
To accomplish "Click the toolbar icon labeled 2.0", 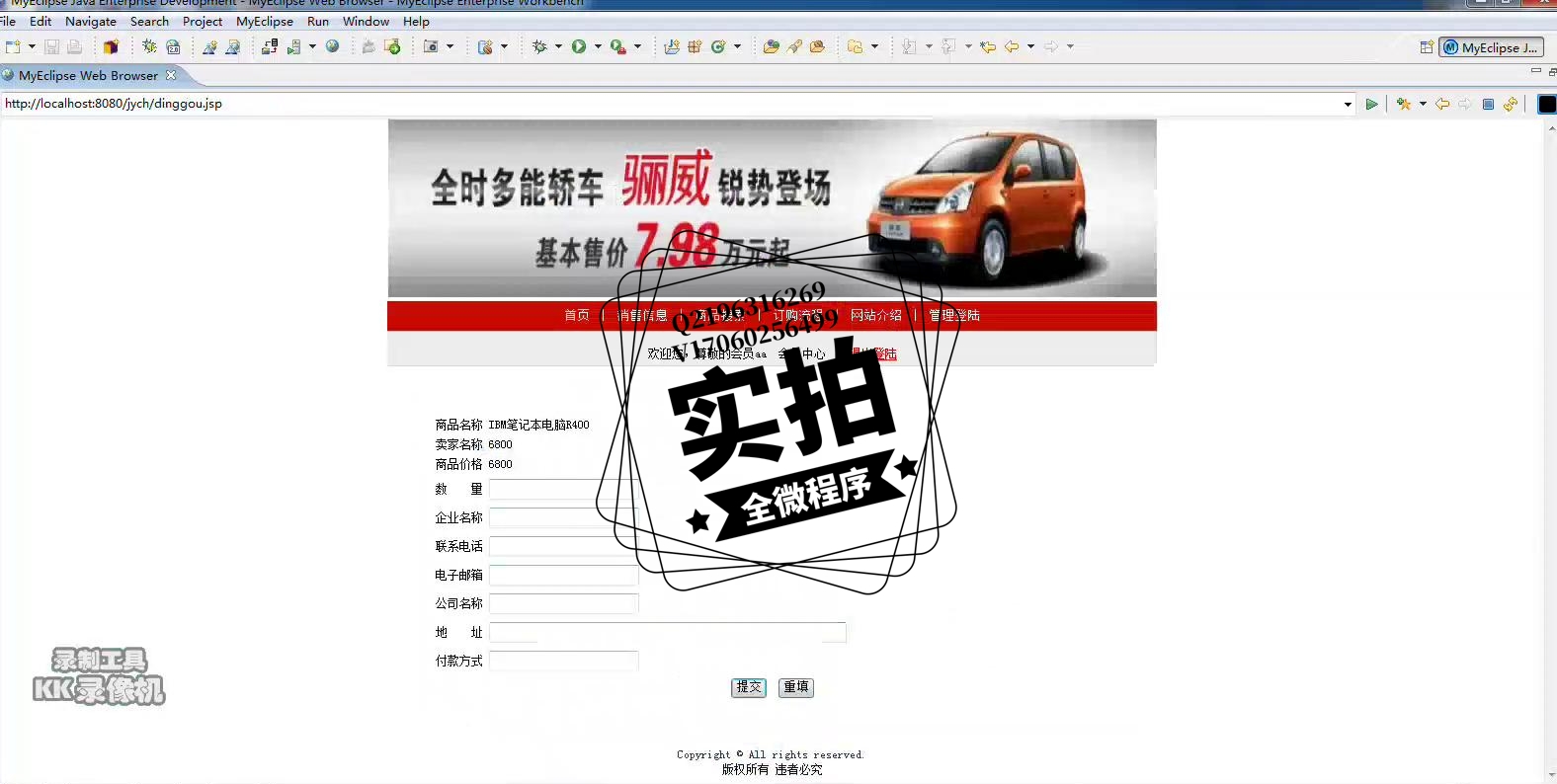I will 173,46.
